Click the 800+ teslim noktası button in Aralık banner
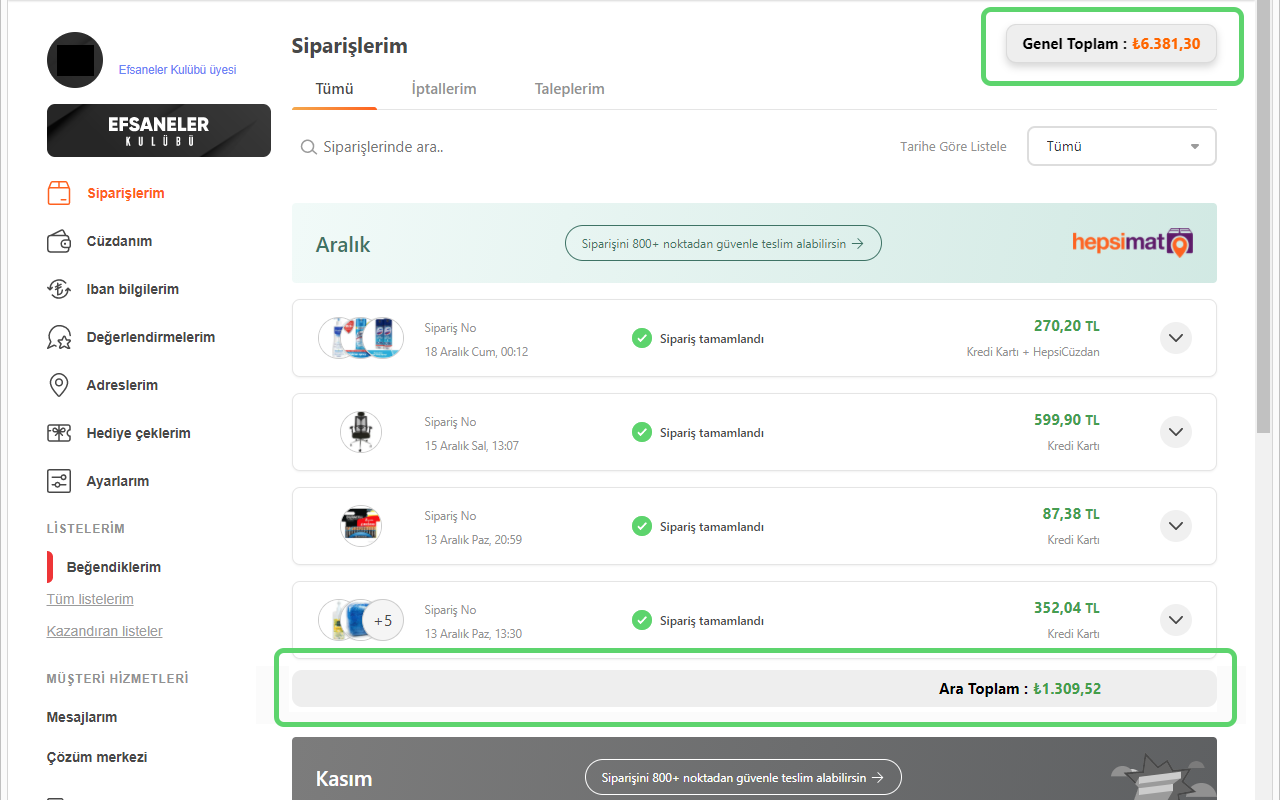Viewport: 1280px width, 800px height. tap(722, 242)
